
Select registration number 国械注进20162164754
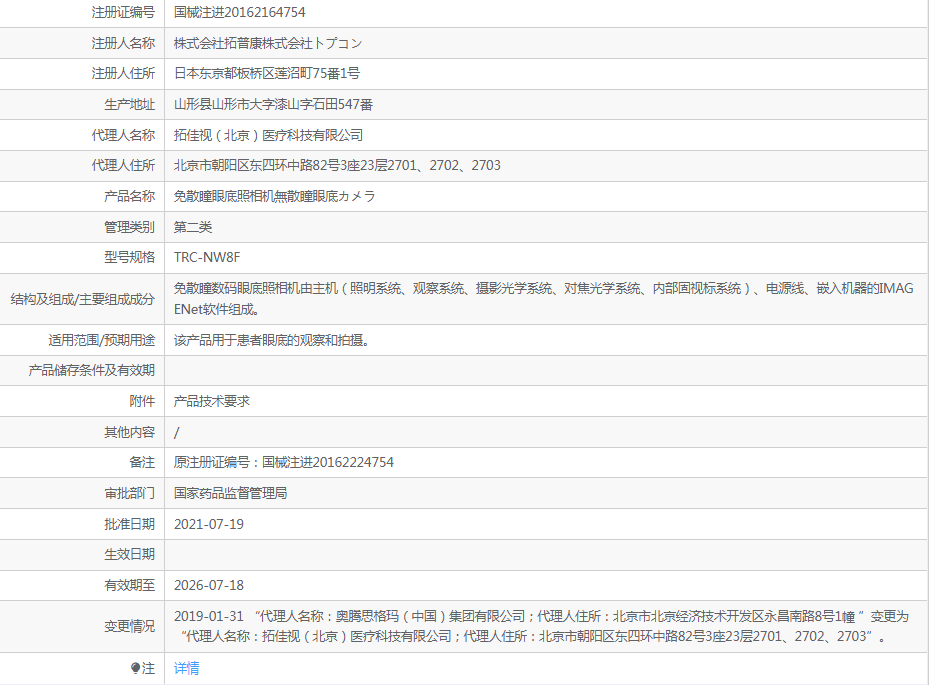pyautogui.click(x=240, y=12)
